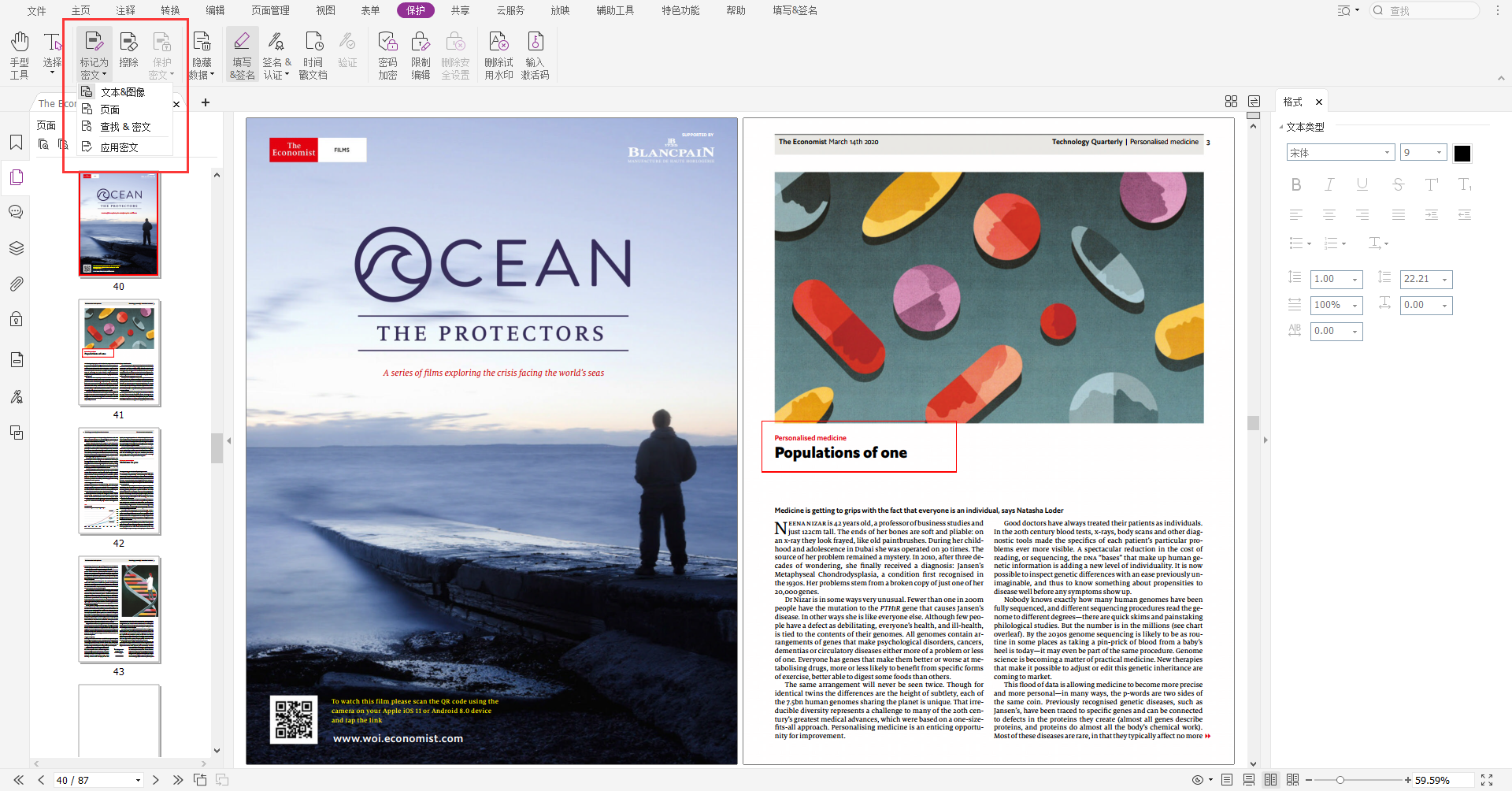Screen dimensions: 1512x791
Task: Open the font size 9 dropdown
Action: (x=1439, y=153)
